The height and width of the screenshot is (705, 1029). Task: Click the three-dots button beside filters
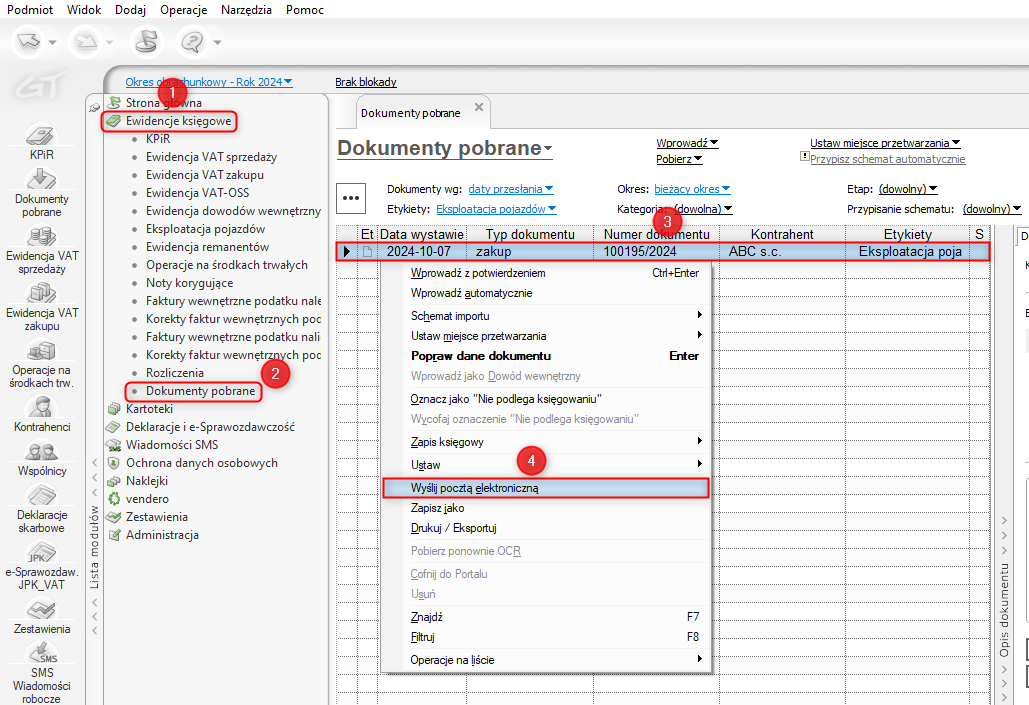point(351,197)
